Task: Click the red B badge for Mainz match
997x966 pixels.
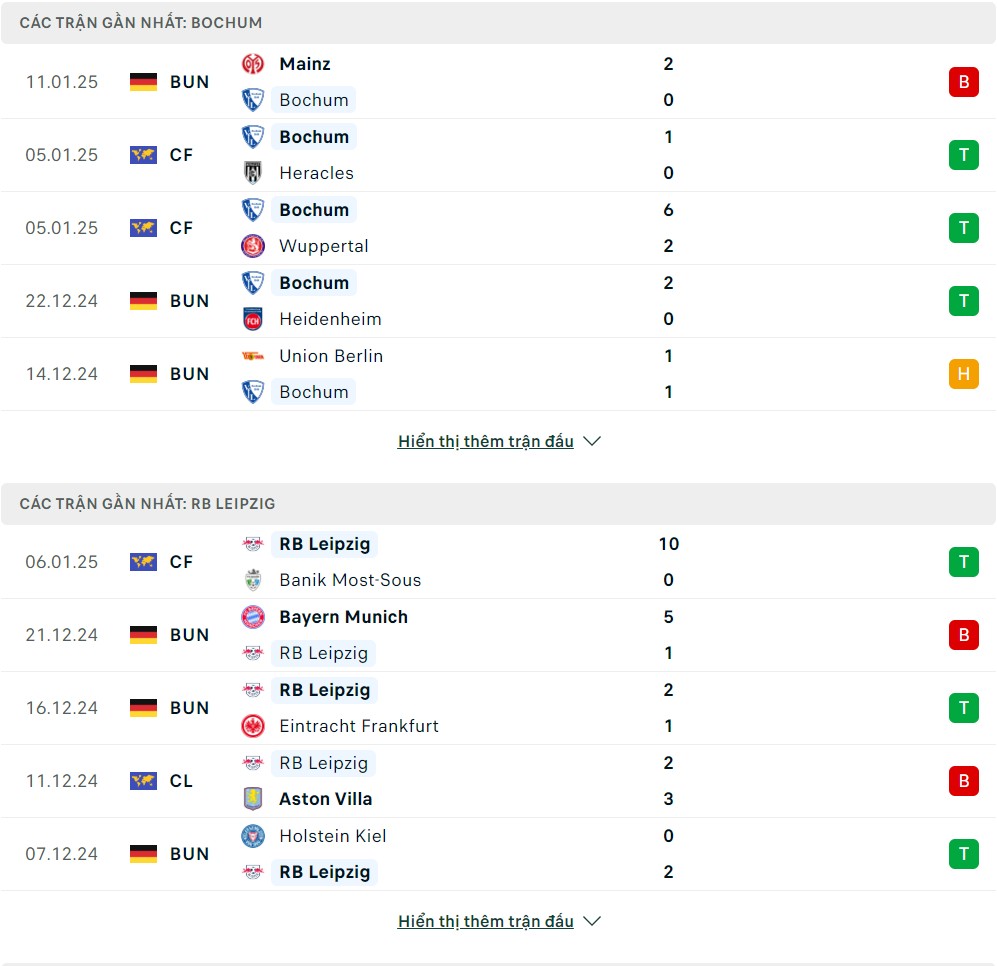Action: pos(964,82)
